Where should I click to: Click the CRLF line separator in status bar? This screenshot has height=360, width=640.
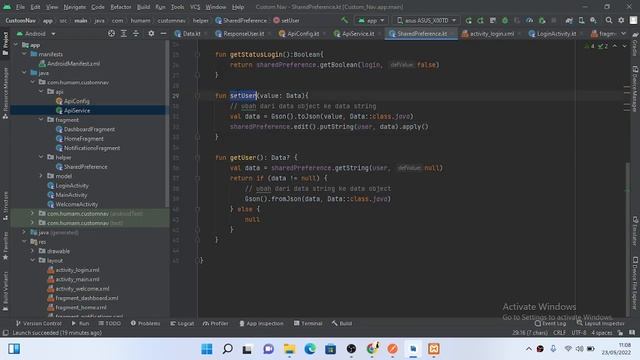coord(559,333)
